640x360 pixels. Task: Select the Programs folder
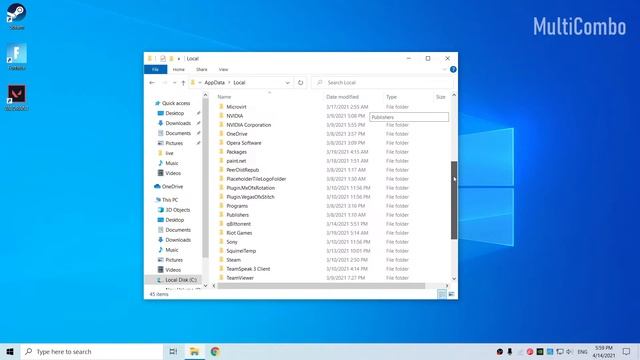(237, 206)
